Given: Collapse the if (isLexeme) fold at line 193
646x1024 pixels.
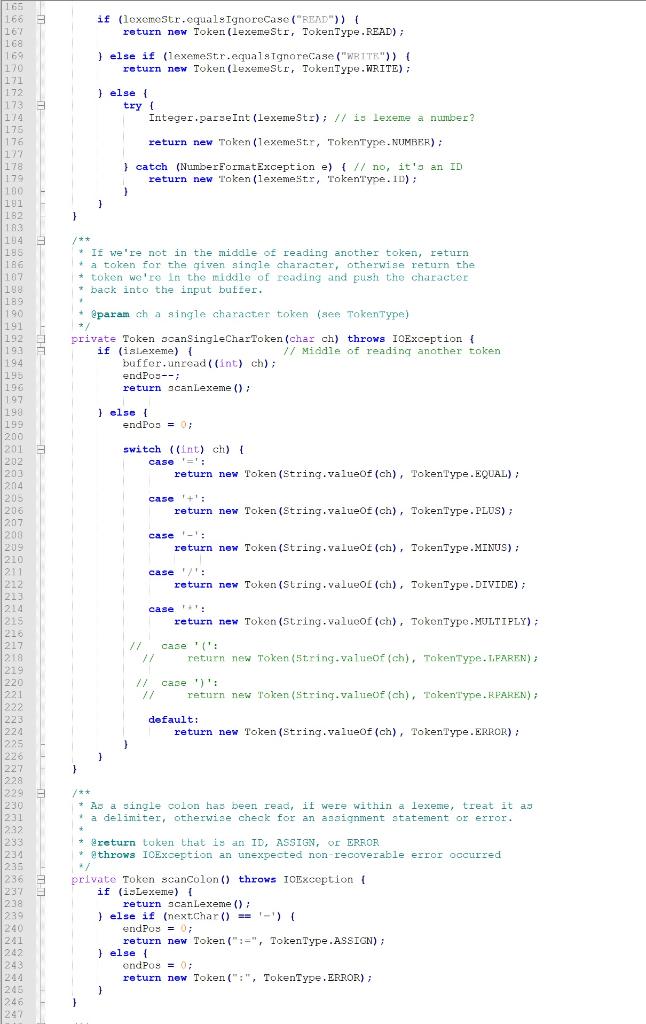Looking at the screenshot, I should pos(40,351).
